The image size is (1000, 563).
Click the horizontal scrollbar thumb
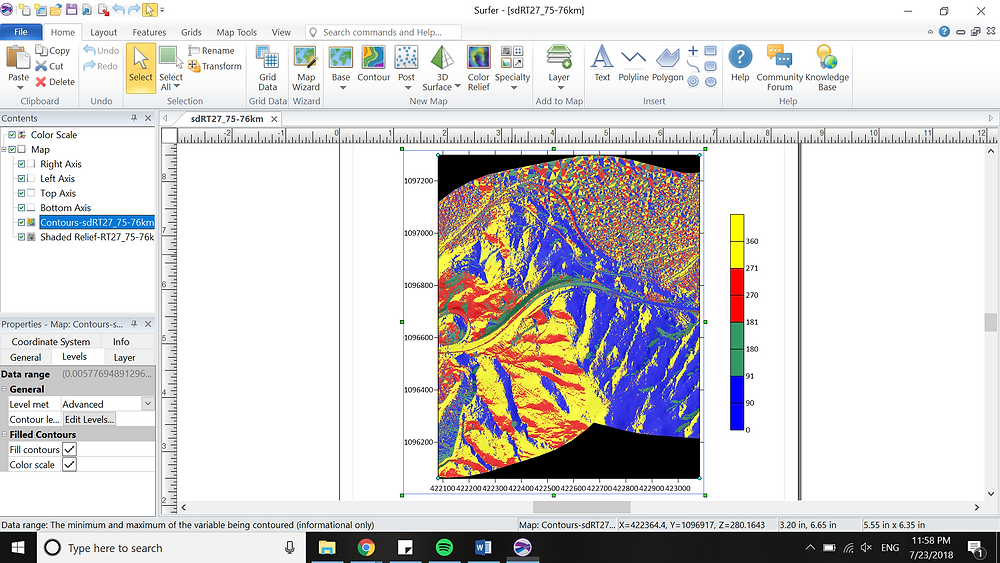pos(582,508)
